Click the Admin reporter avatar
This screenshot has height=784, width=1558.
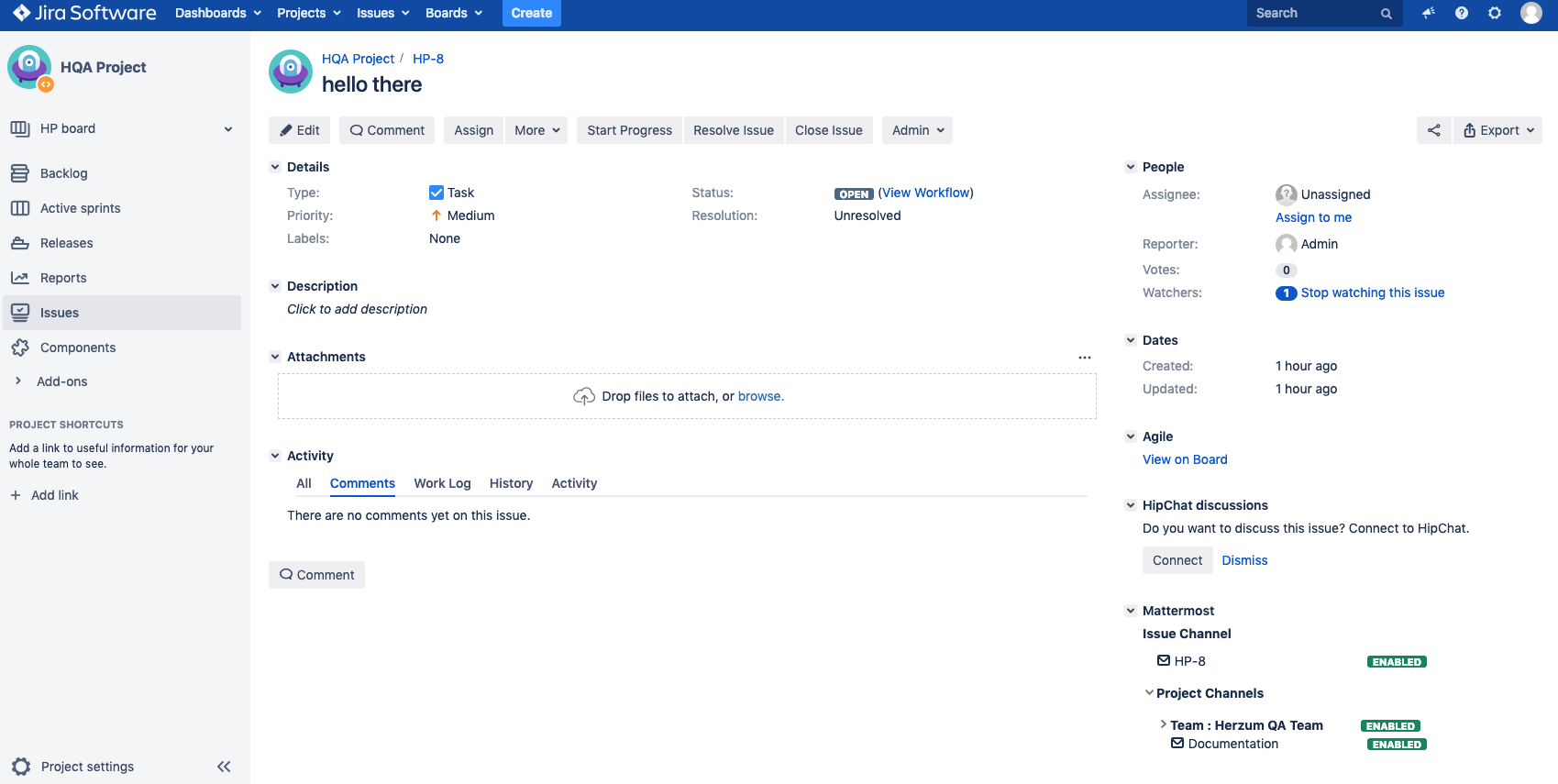tap(1287, 244)
